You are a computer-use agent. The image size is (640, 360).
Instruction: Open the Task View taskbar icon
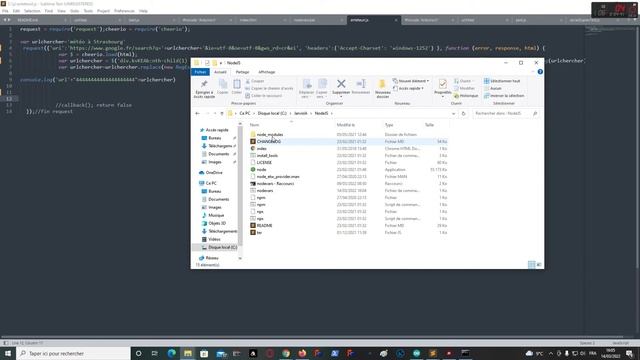pos(155,353)
